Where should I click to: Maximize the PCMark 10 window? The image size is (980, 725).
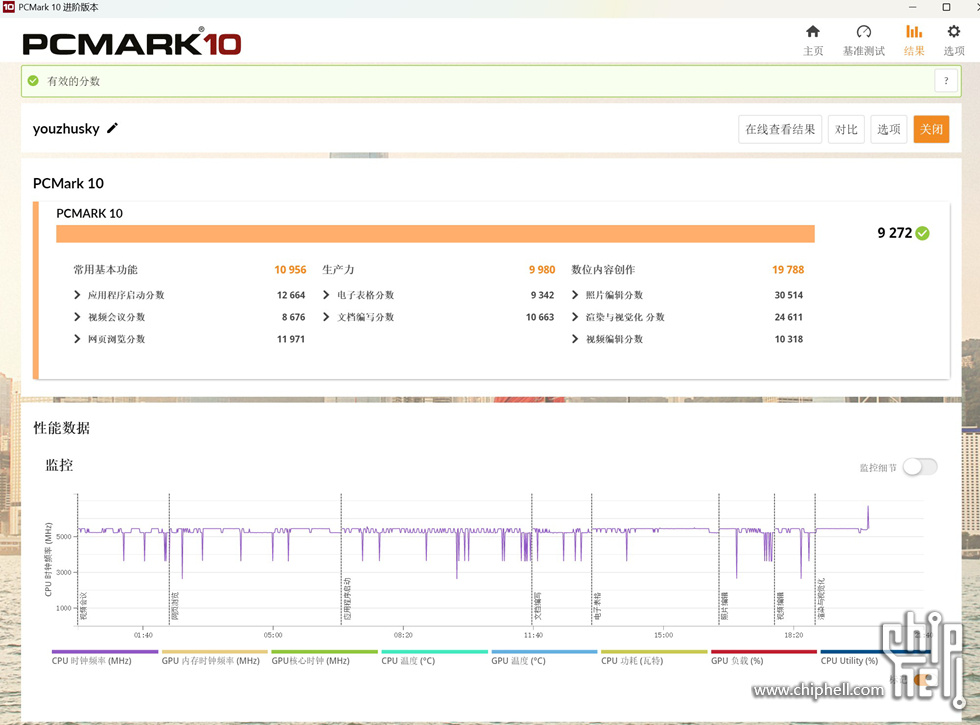[946, 7]
